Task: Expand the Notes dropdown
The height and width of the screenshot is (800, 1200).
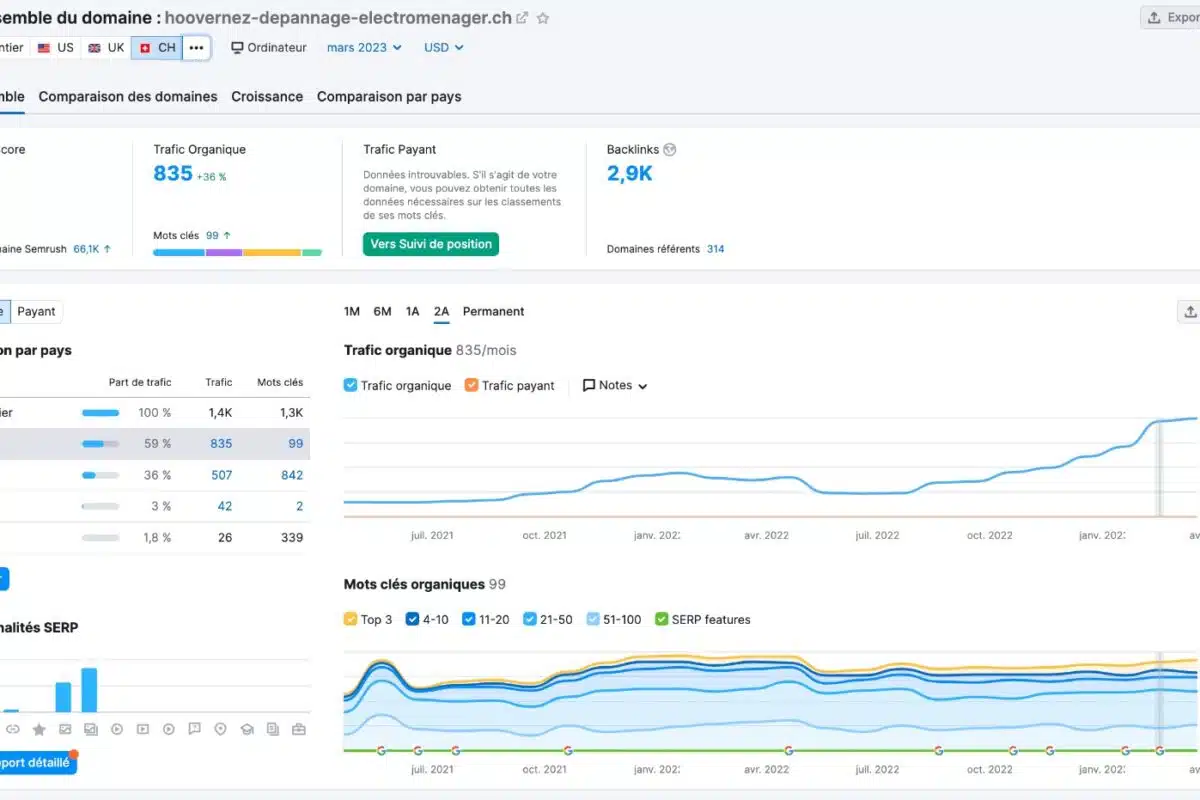Action: (x=615, y=385)
